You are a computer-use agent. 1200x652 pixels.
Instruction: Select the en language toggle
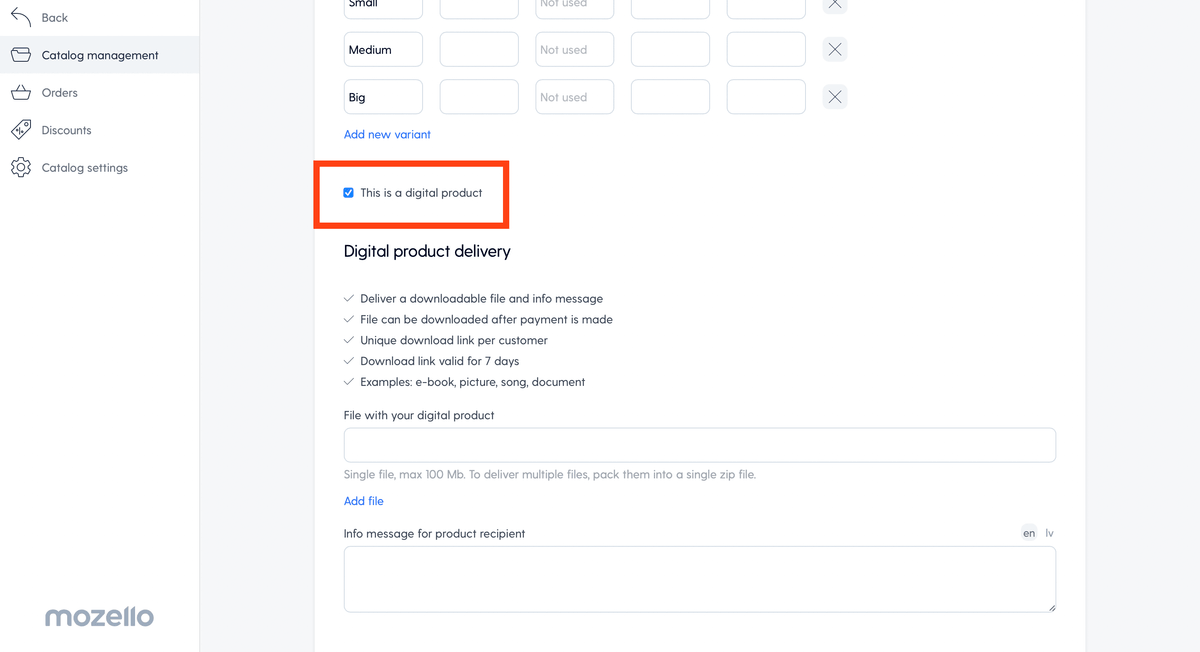[x=1029, y=533]
